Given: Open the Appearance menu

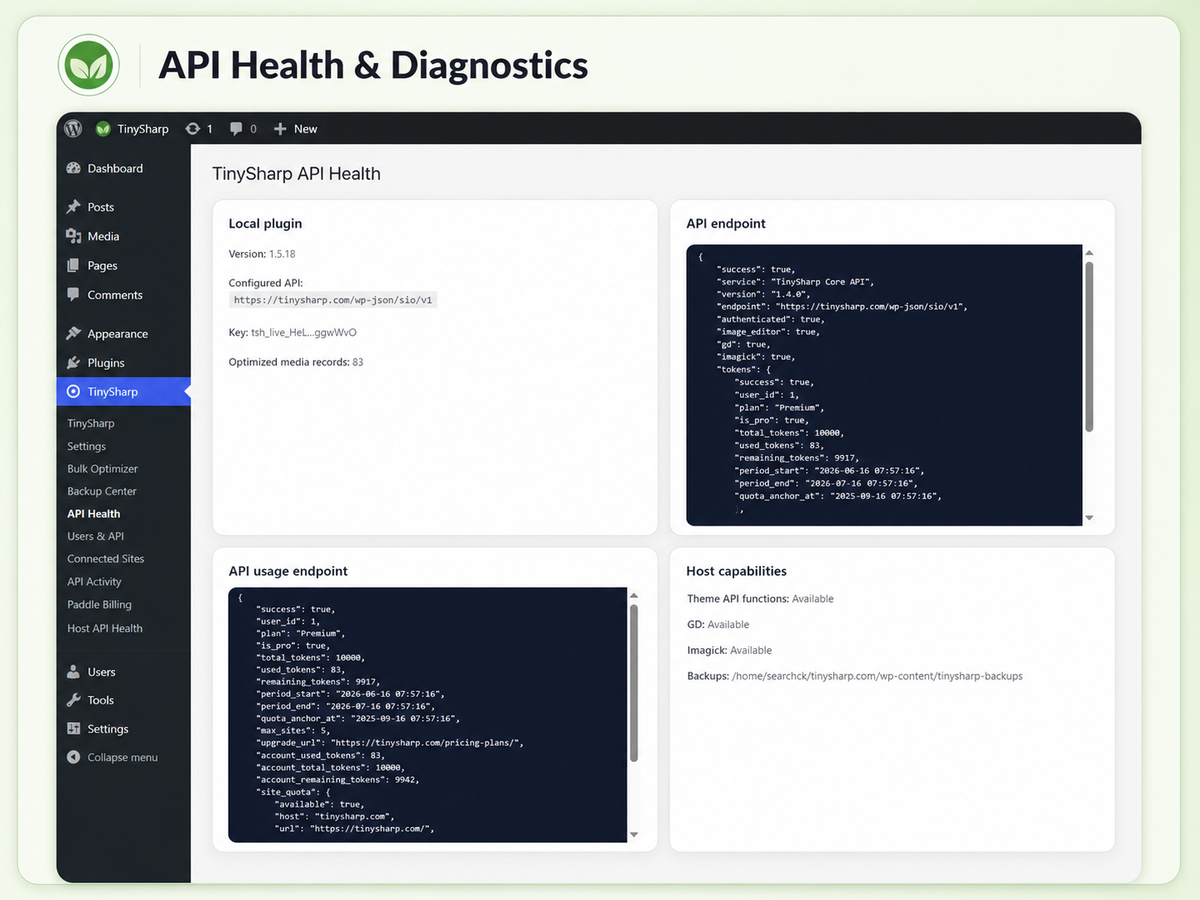Looking at the screenshot, I should coord(118,334).
